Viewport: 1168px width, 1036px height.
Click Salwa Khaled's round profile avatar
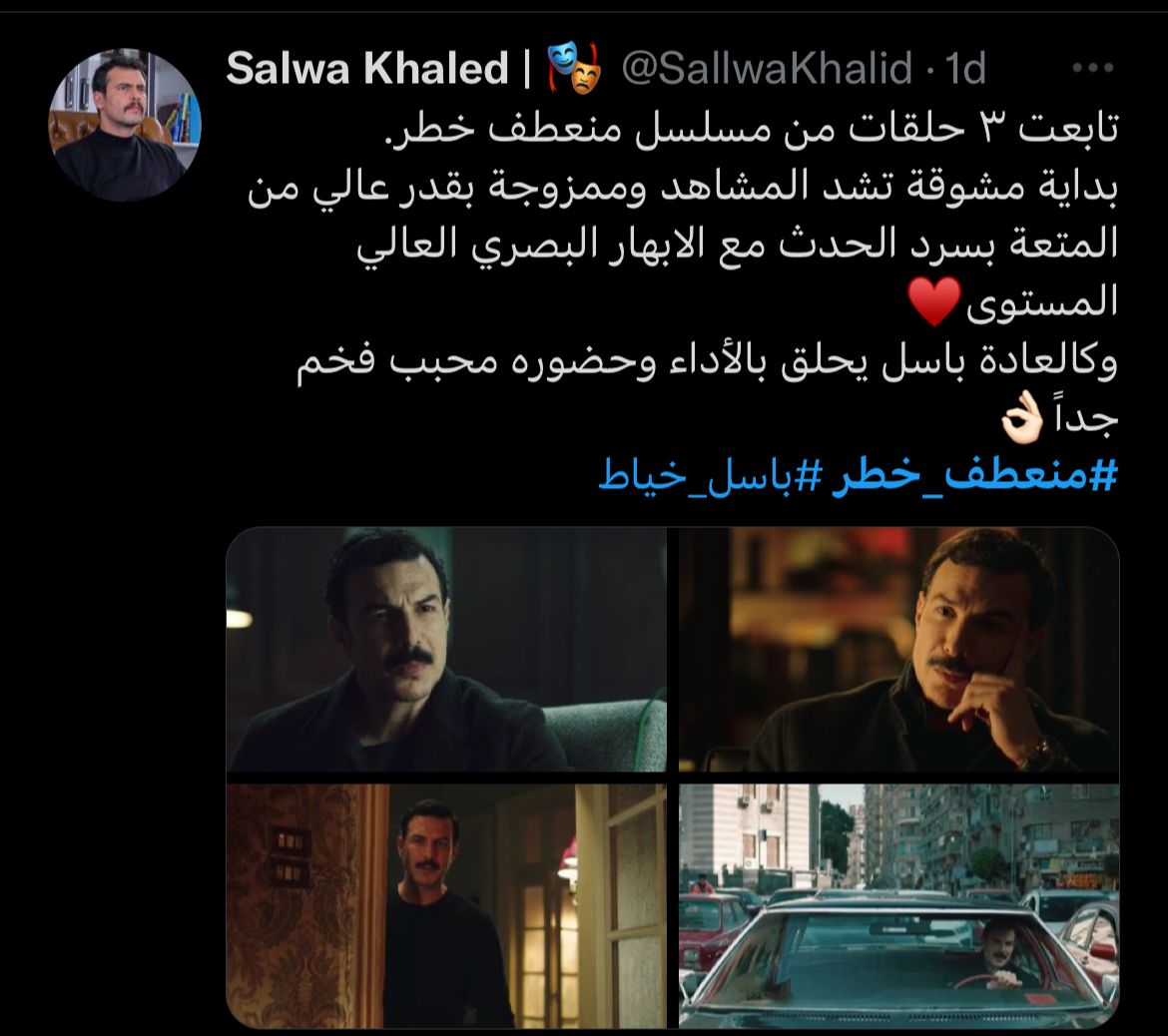125,125
